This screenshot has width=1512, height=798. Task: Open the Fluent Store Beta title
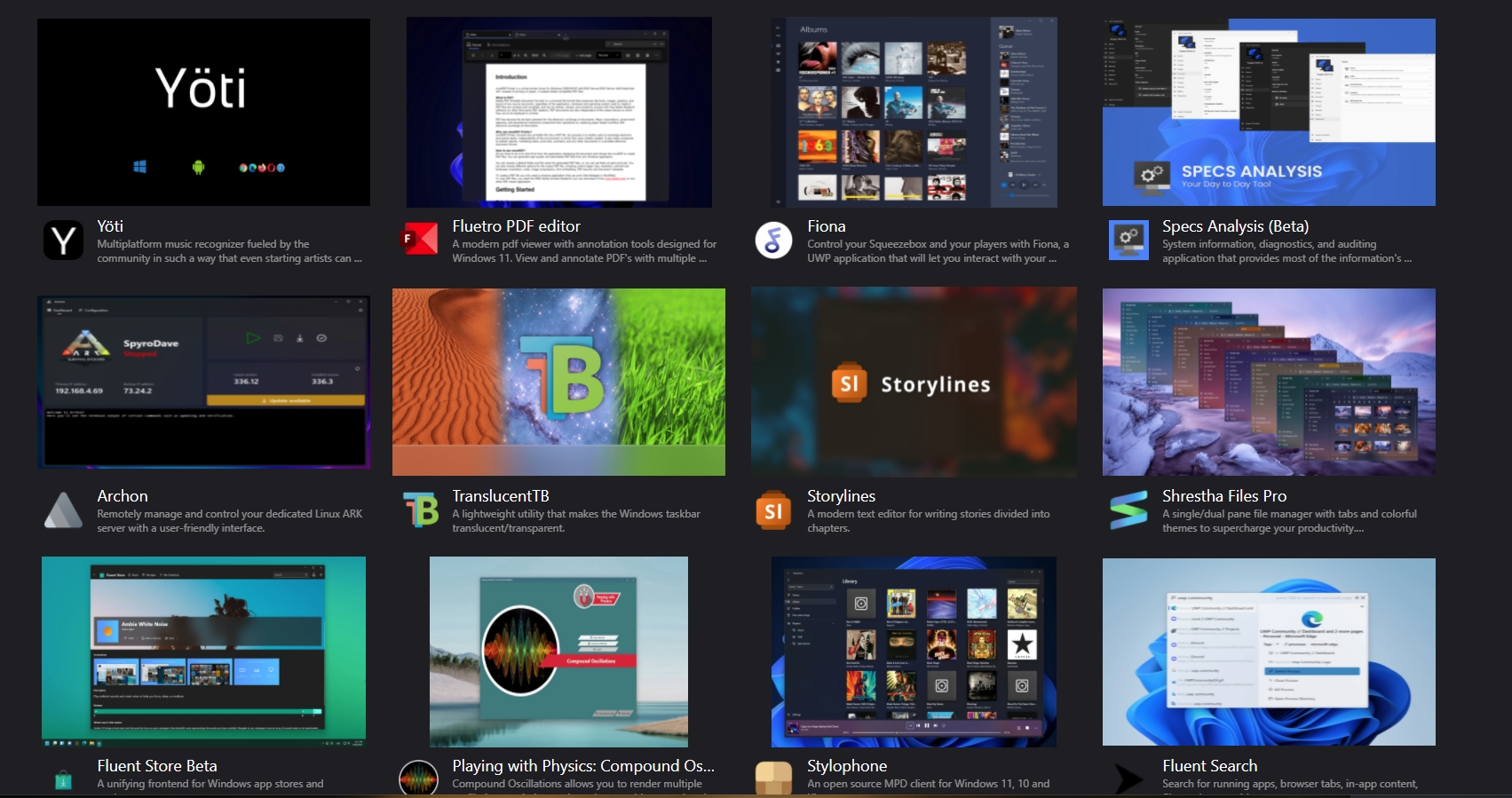157,766
